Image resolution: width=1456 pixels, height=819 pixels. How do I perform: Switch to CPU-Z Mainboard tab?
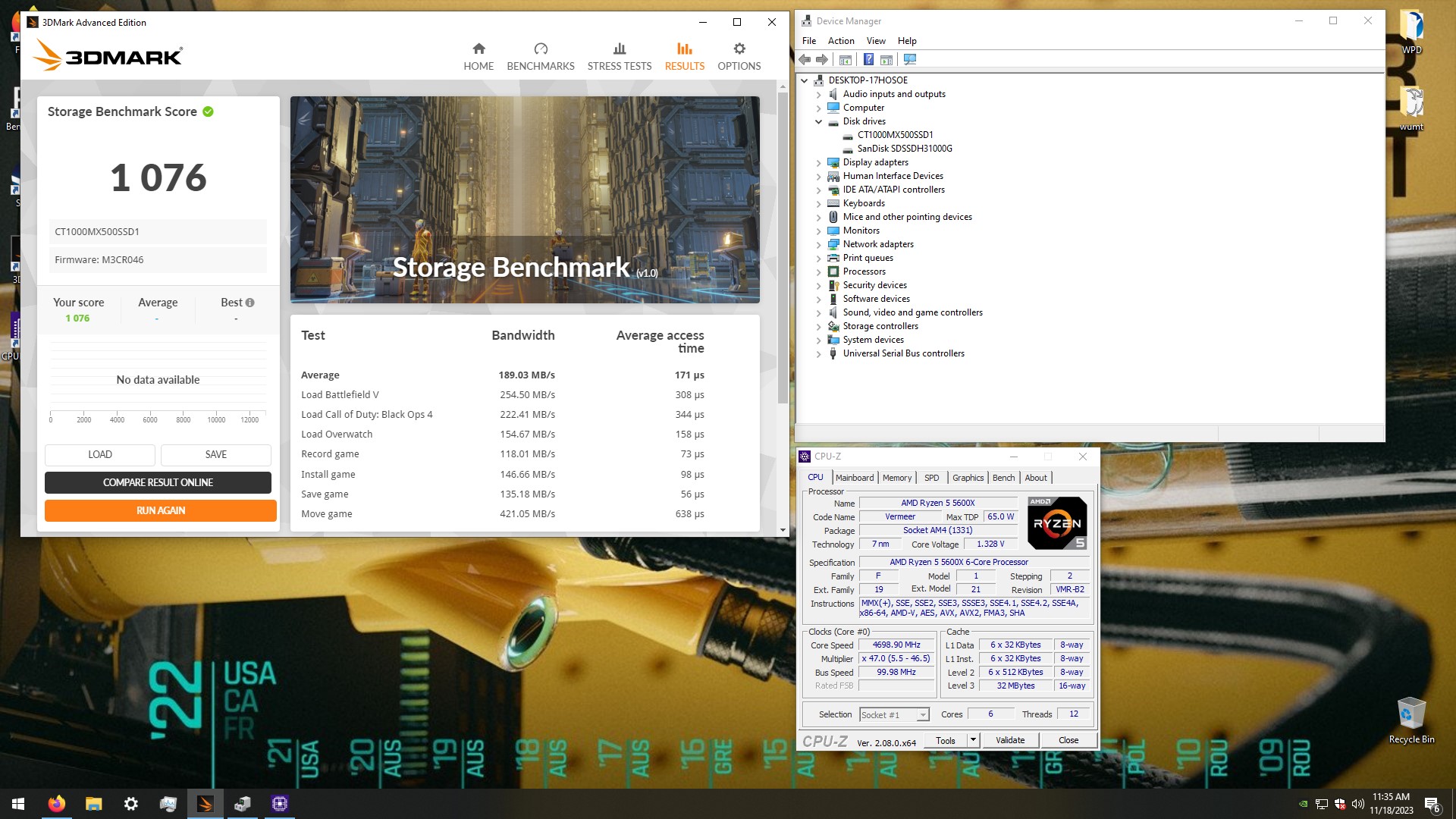pyautogui.click(x=855, y=478)
